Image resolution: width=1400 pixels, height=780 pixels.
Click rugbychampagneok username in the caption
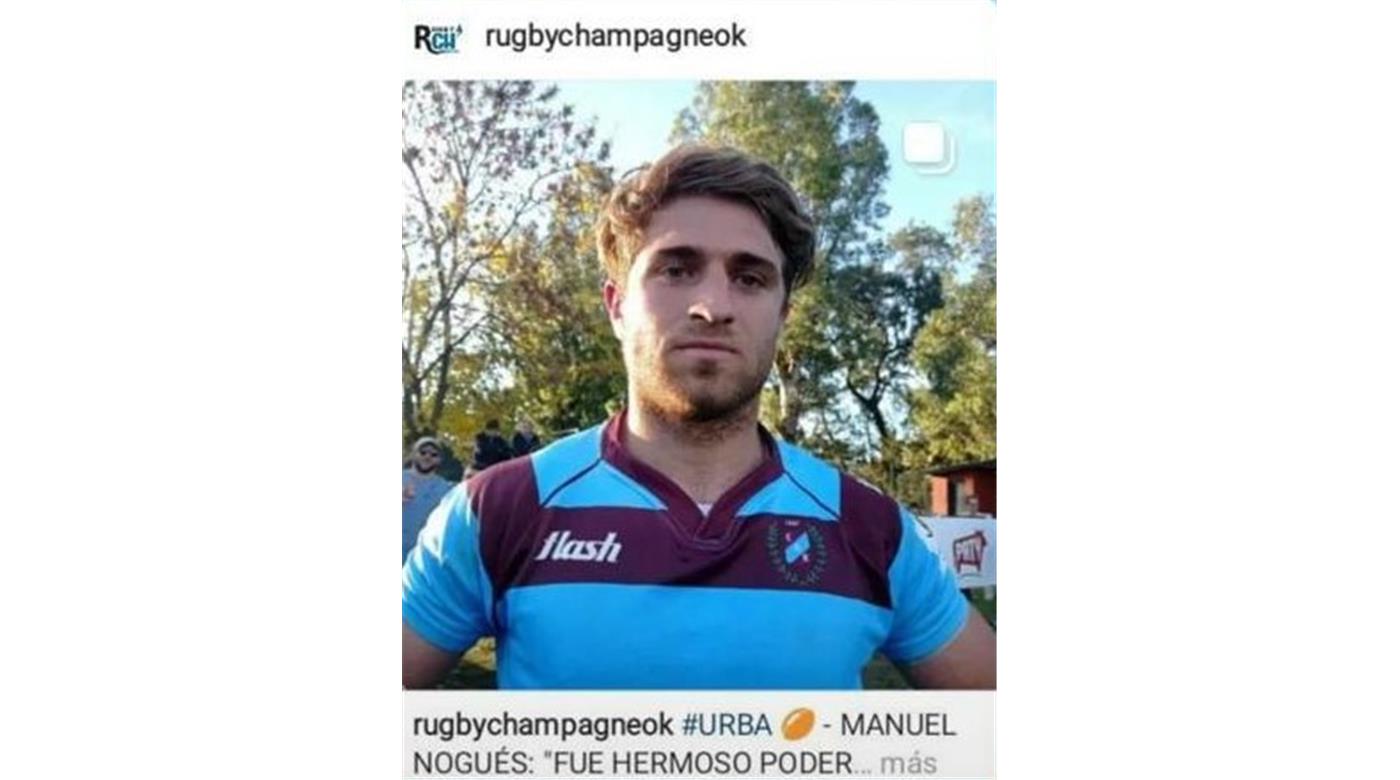click(543, 726)
